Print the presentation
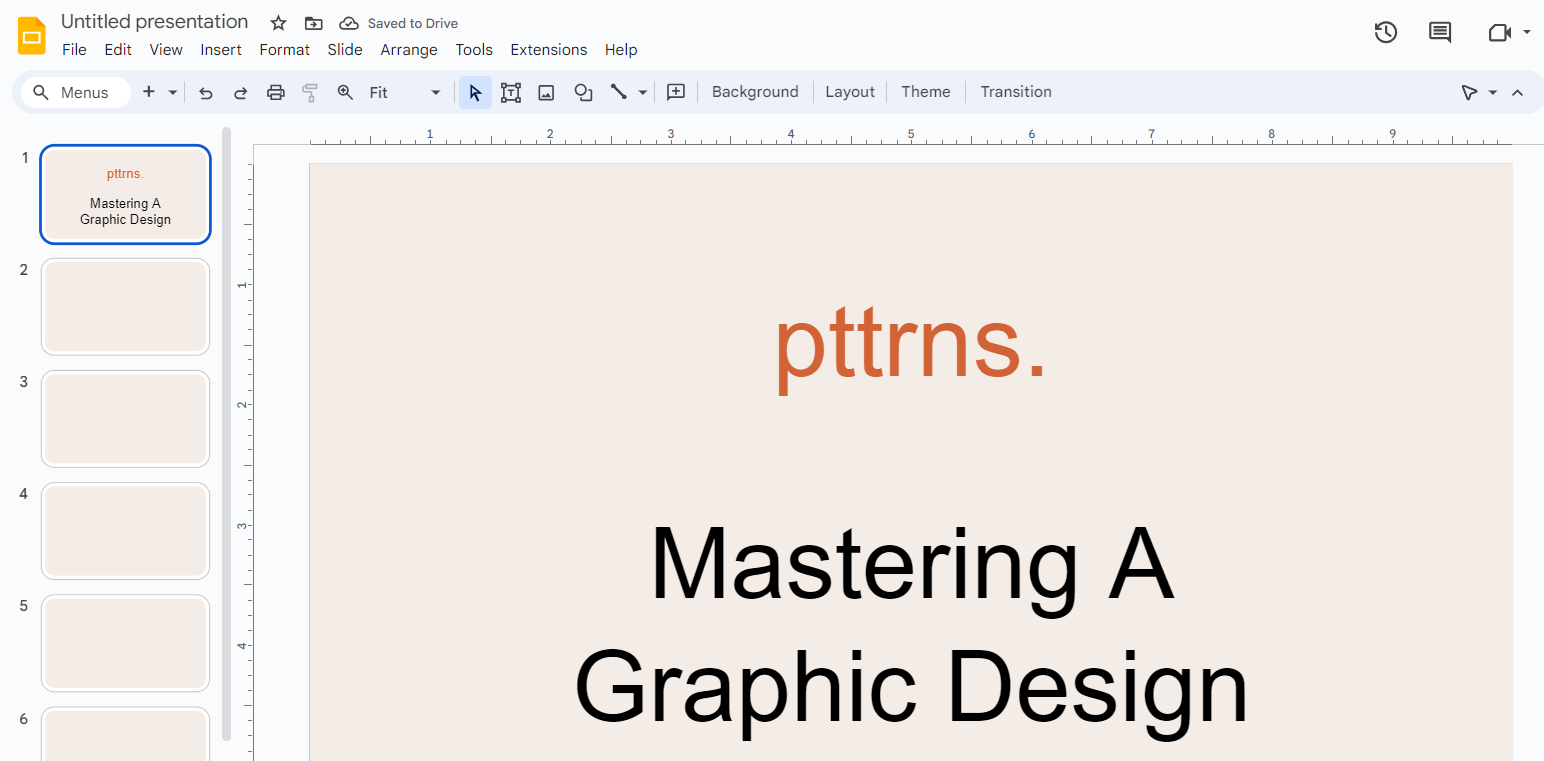1544x761 pixels. pos(276,92)
